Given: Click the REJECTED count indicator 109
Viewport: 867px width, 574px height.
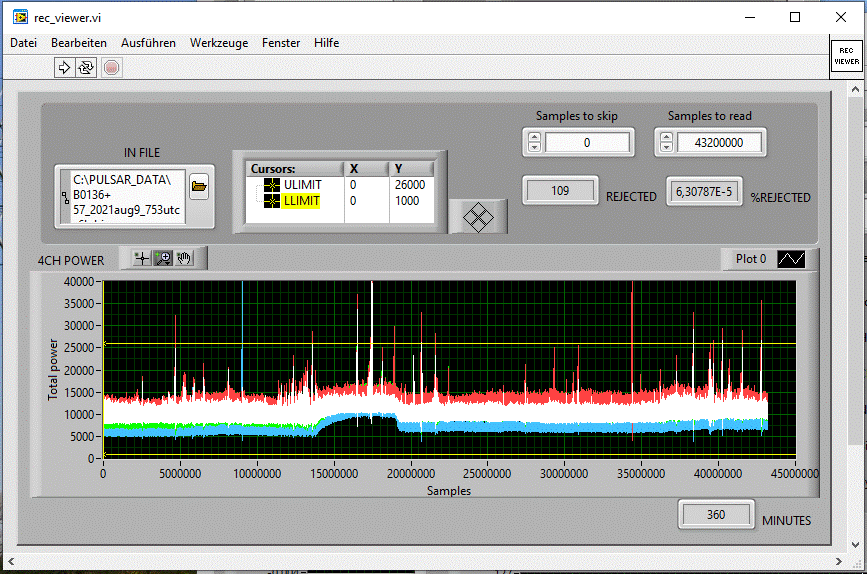Looking at the screenshot, I should [x=560, y=191].
